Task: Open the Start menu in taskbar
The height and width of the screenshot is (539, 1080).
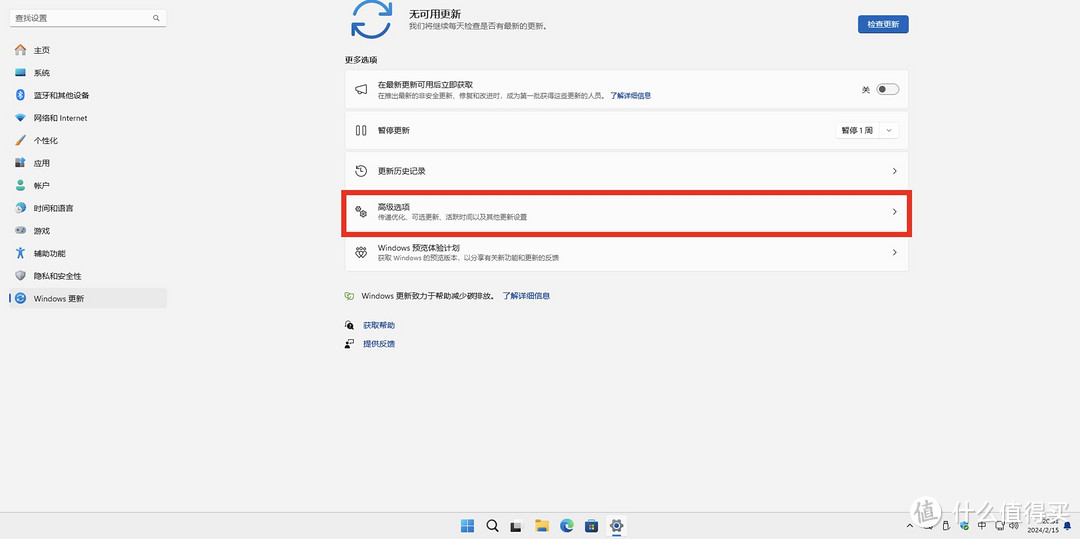Action: pos(467,527)
